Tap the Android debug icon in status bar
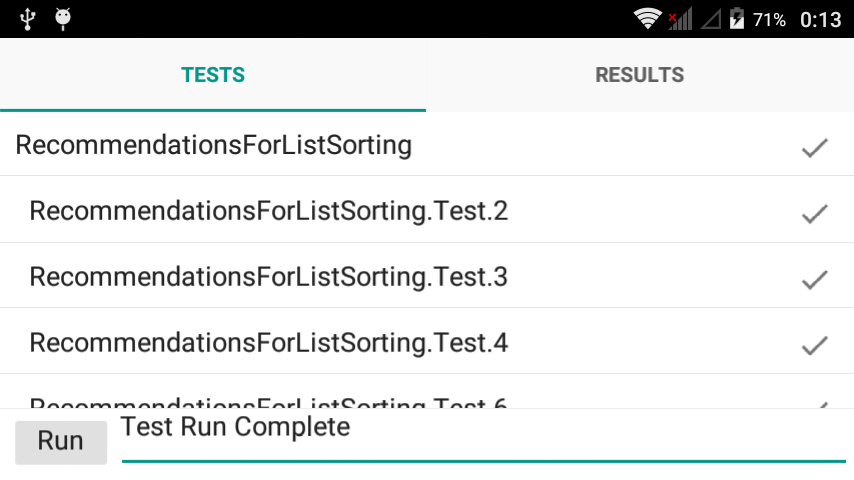The height and width of the screenshot is (480, 854). (x=63, y=18)
